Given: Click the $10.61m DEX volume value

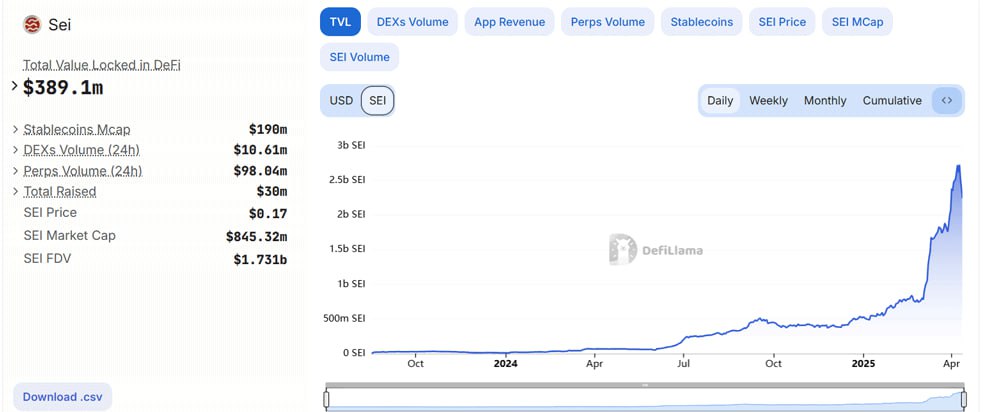Looking at the screenshot, I should tap(260, 151).
